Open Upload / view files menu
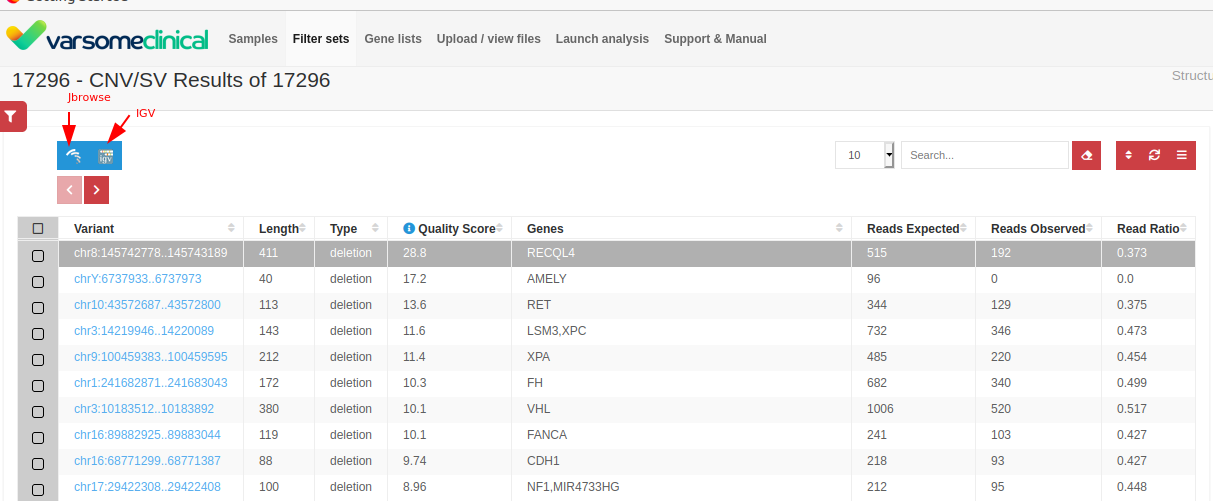 pyautogui.click(x=489, y=39)
